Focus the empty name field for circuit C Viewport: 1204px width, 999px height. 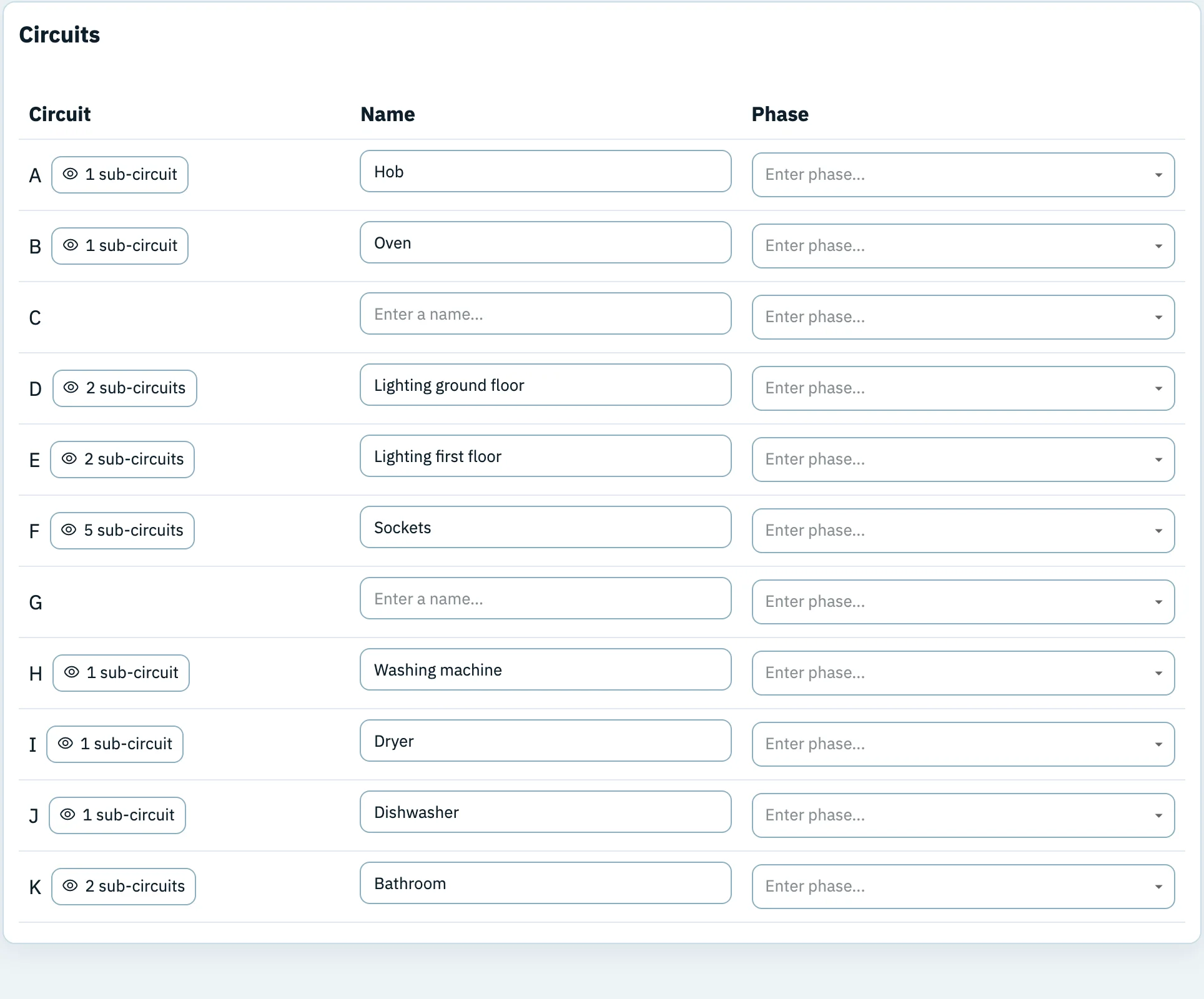(545, 313)
